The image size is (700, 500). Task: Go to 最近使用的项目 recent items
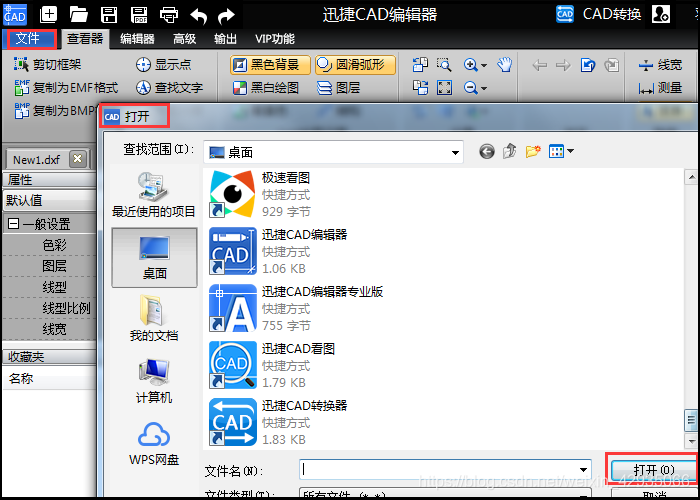pos(154,195)
